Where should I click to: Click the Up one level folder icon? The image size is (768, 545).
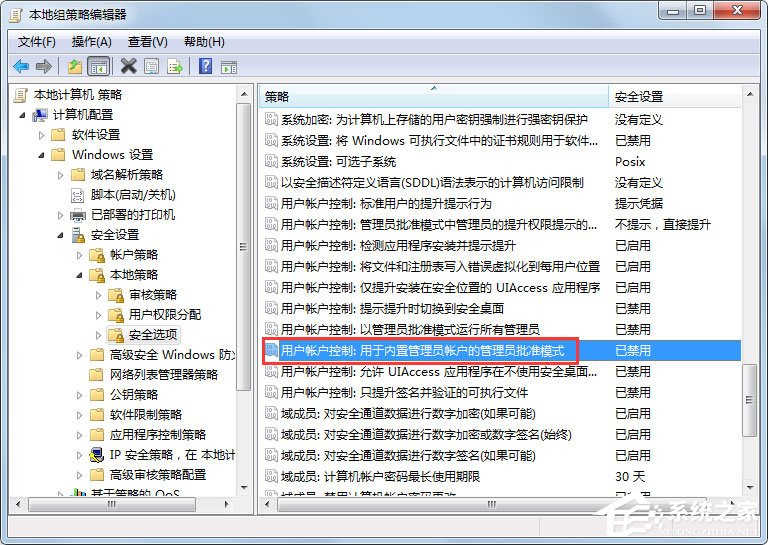(75, 66)
